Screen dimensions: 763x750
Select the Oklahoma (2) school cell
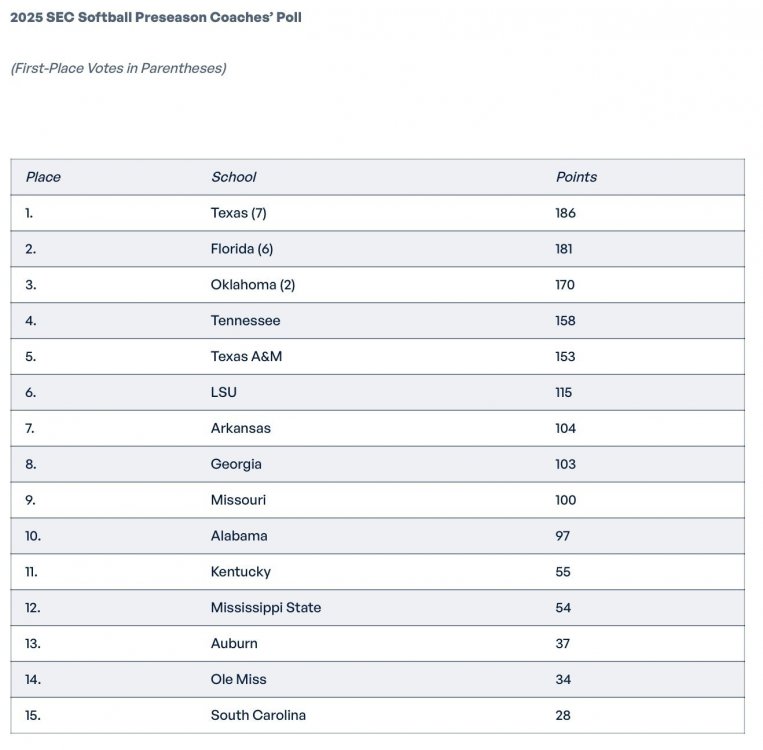[253, 285]
